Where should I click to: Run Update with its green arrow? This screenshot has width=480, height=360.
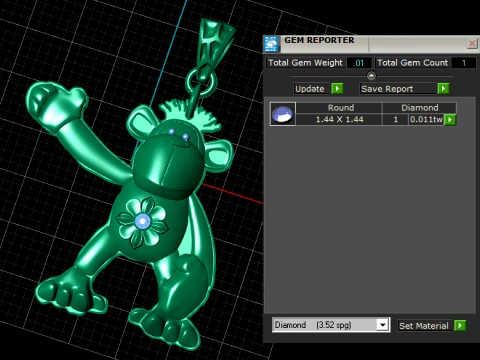[x=337, y=89]
